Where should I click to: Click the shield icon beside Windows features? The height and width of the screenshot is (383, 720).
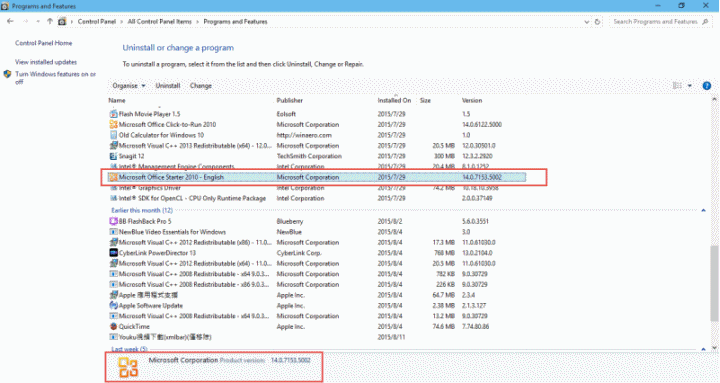tap(7, 74)
